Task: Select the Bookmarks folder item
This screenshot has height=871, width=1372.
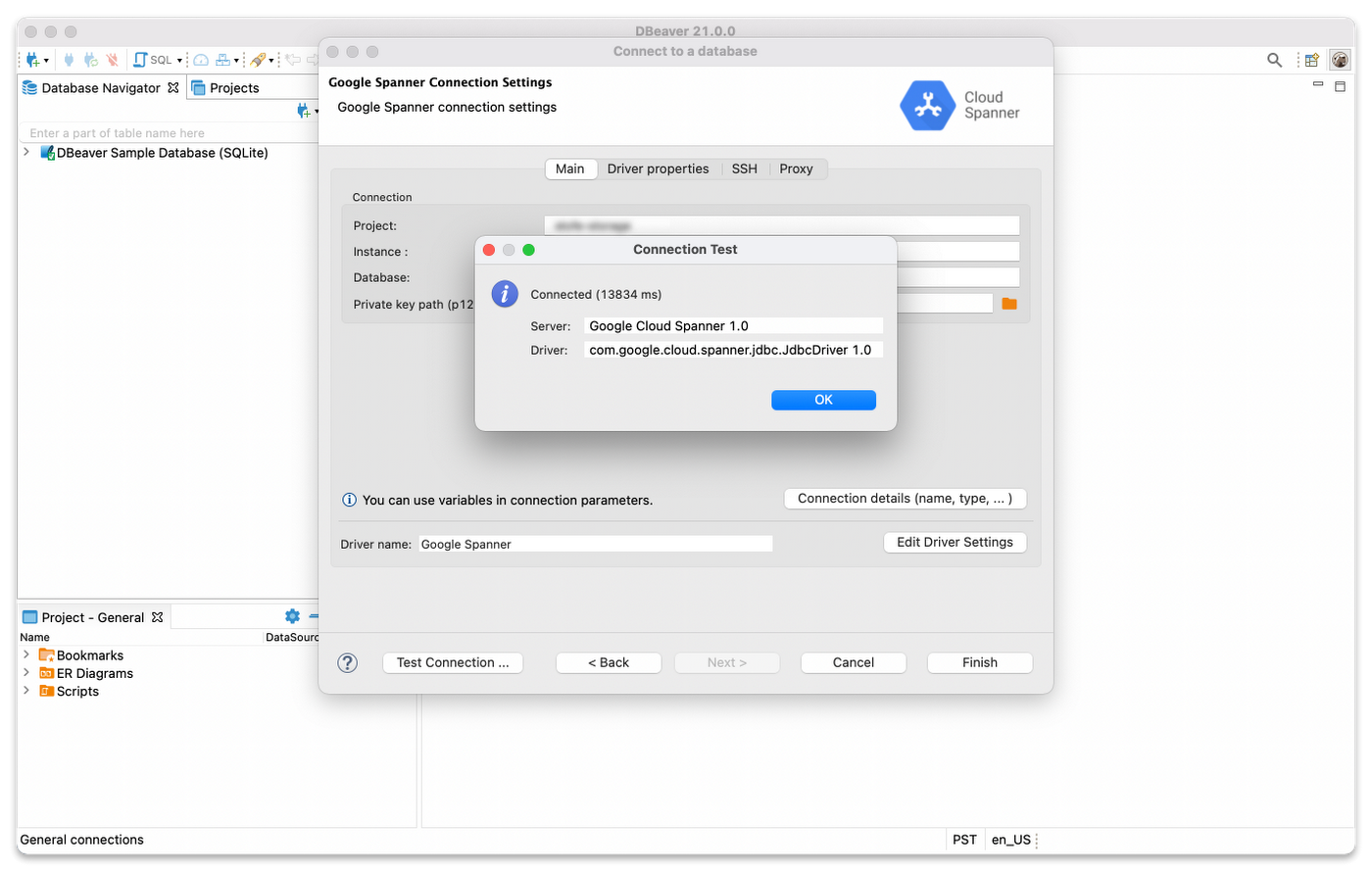Action: pos(81,655)
